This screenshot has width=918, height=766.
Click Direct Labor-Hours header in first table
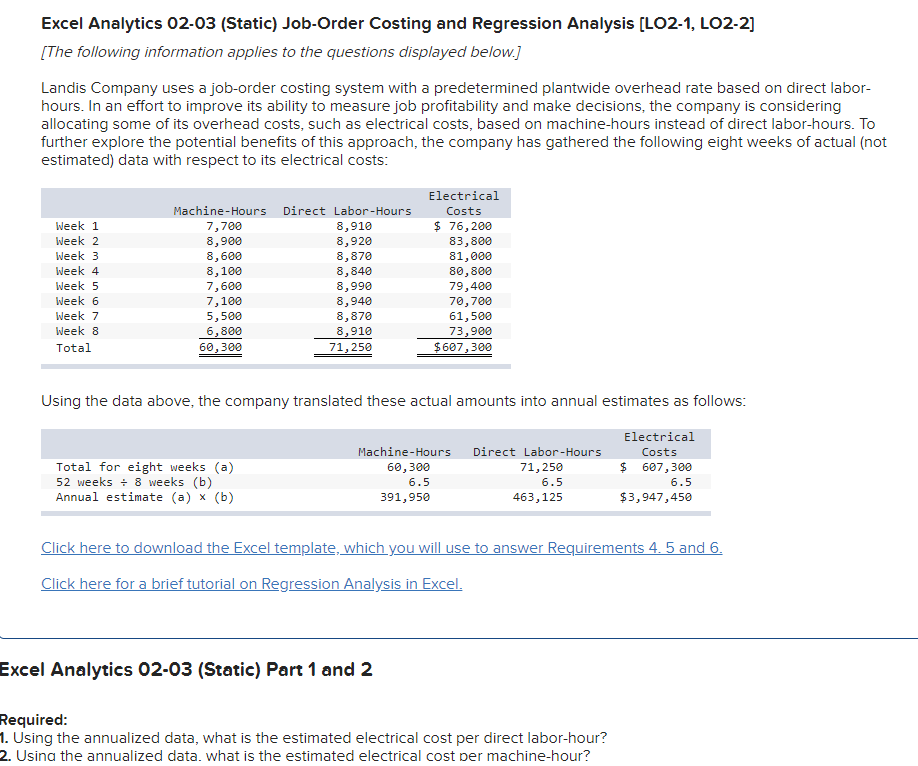pos(347,211)
